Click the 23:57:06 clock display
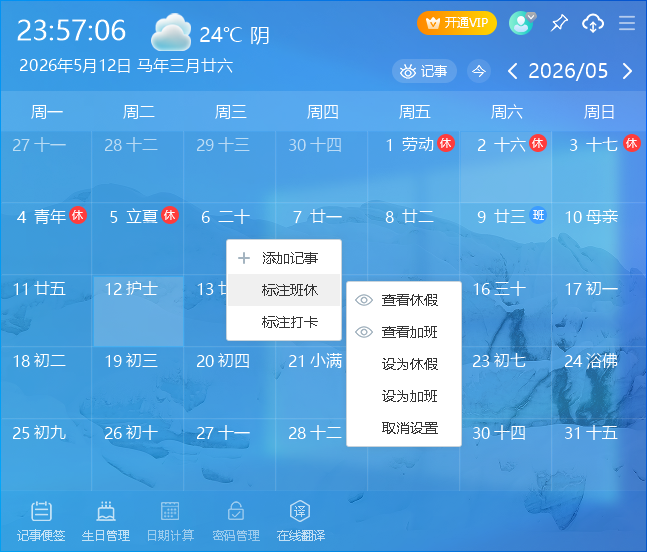 click(71, 31)
